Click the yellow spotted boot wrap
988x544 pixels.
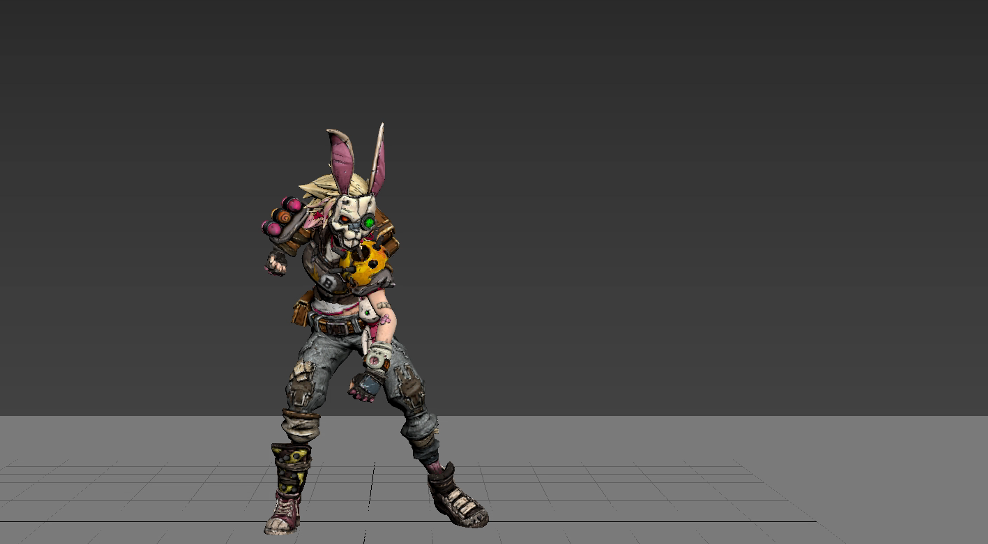pos(291,469)
